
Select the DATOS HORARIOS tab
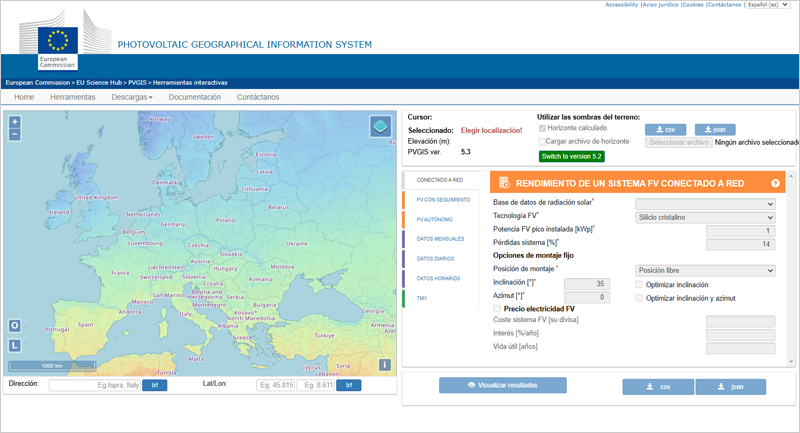click(x=438, y=278)
